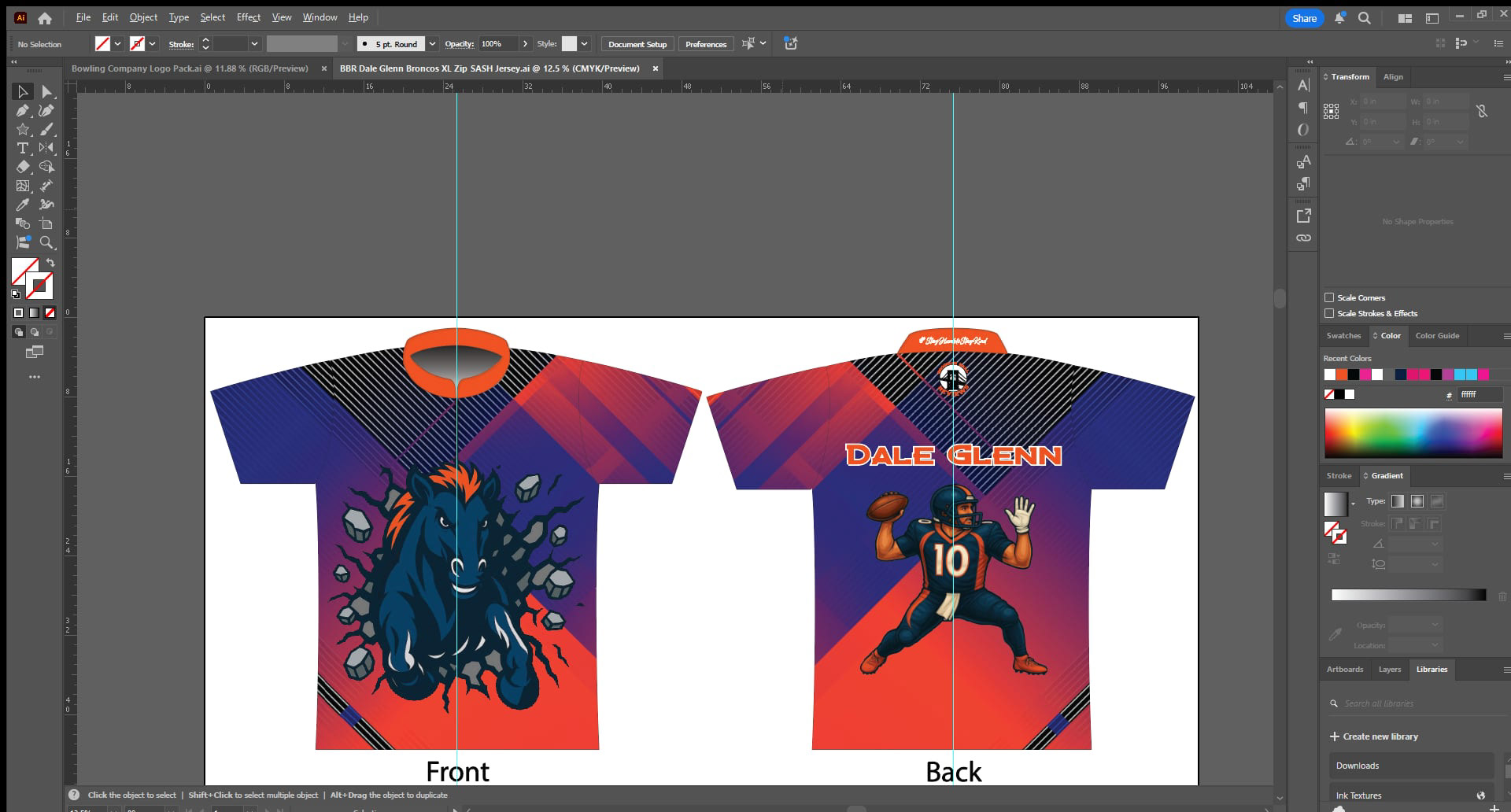Viewport: 1511px width, 812px height.
Task: Set color mode button below fill box
Action: point(19,312)
